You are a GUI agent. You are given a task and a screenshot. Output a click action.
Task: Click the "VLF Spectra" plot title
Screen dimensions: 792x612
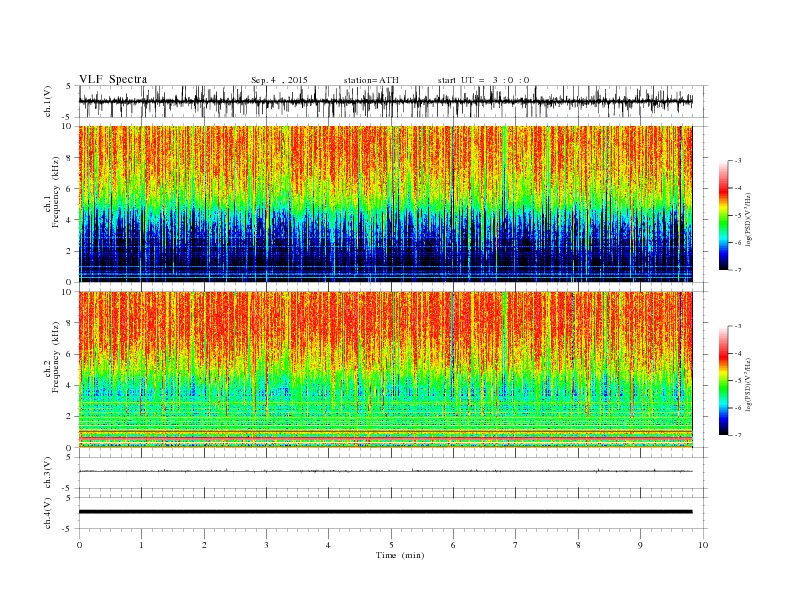(113, 79)
